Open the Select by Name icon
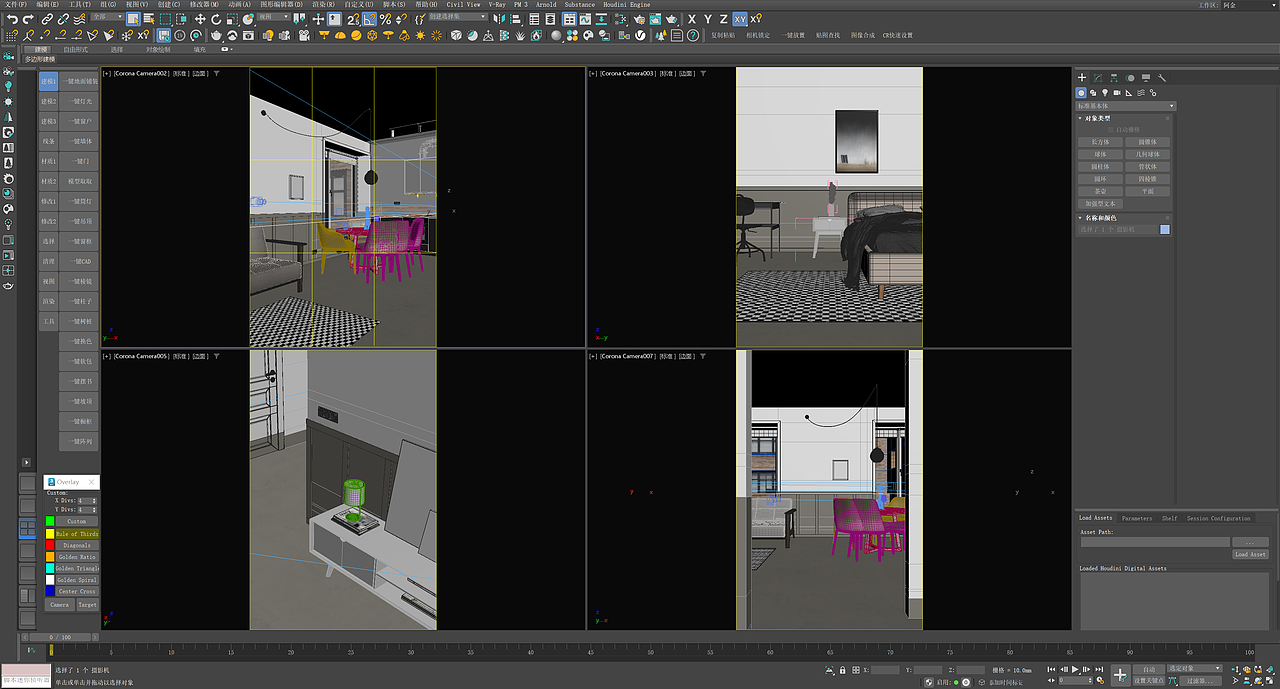The image size is (1280, 689). 149,18
